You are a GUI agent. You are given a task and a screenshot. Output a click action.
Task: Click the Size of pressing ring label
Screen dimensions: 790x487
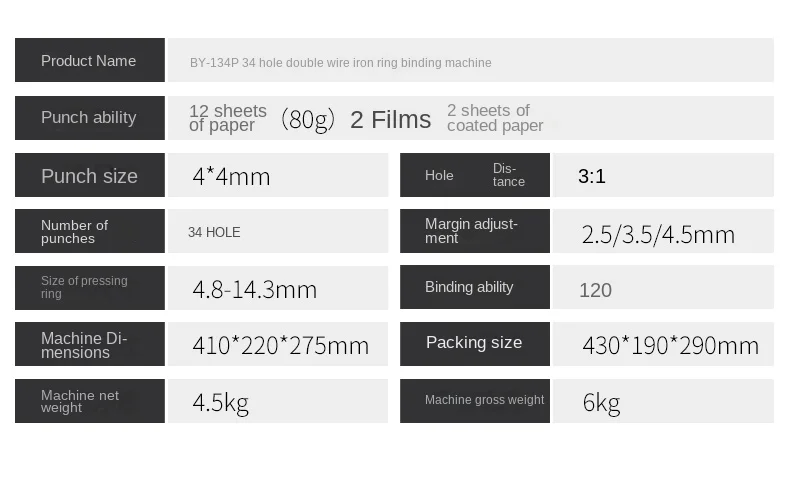click(x=89, y=288)
